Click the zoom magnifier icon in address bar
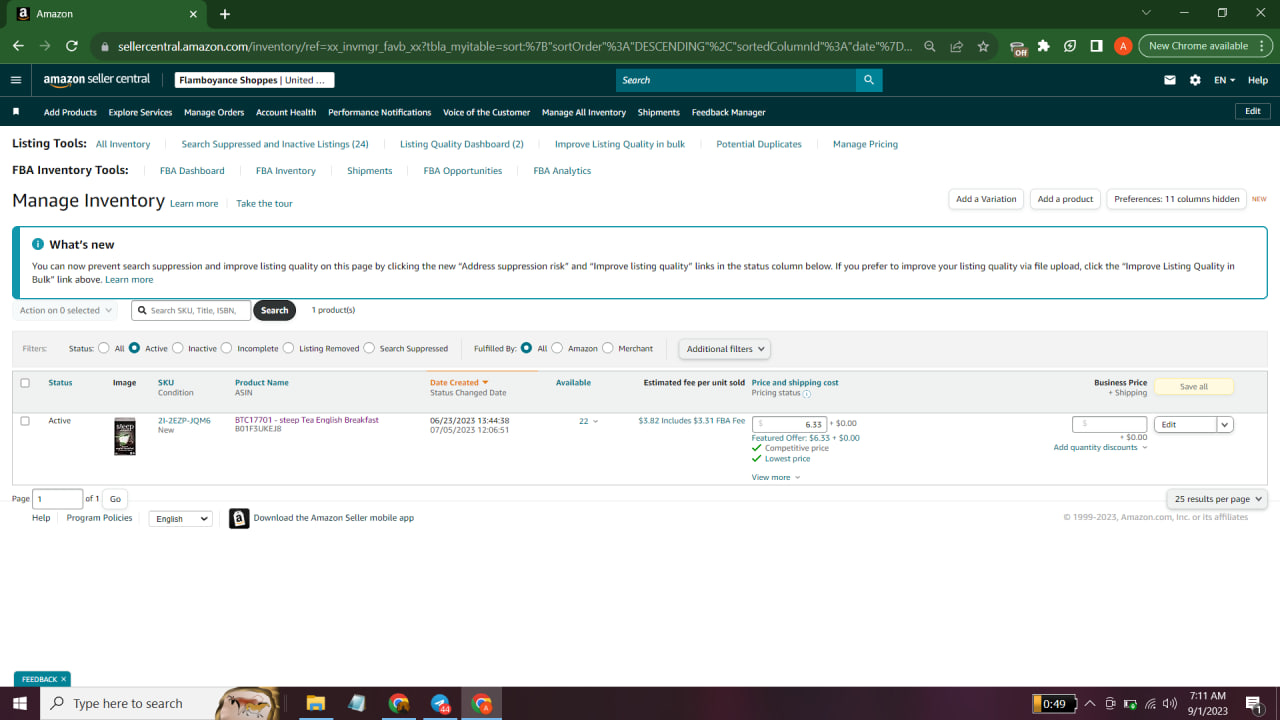The image size is (1280, 720). click(930, 46)
